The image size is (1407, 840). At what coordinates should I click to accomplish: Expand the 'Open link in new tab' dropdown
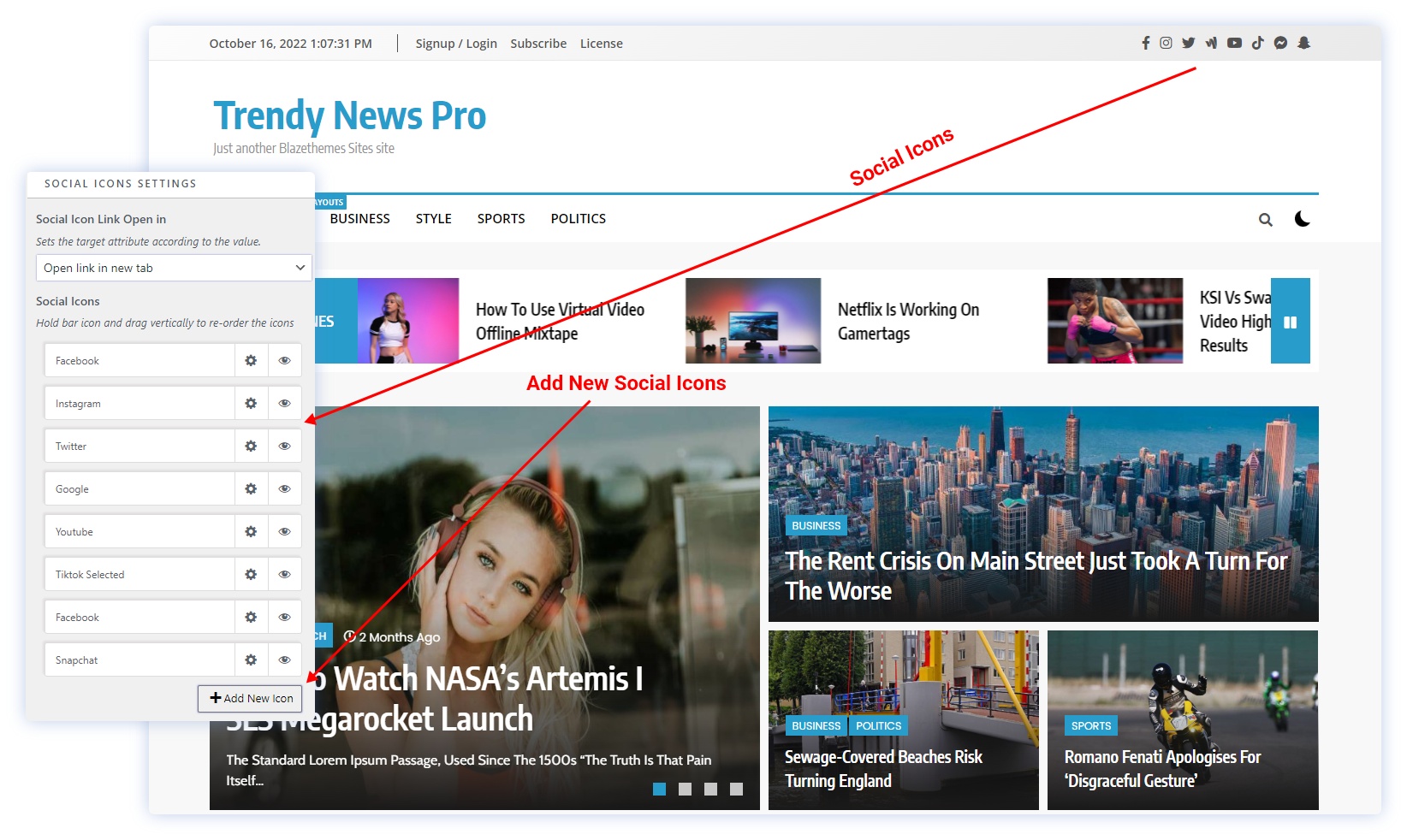174,268
